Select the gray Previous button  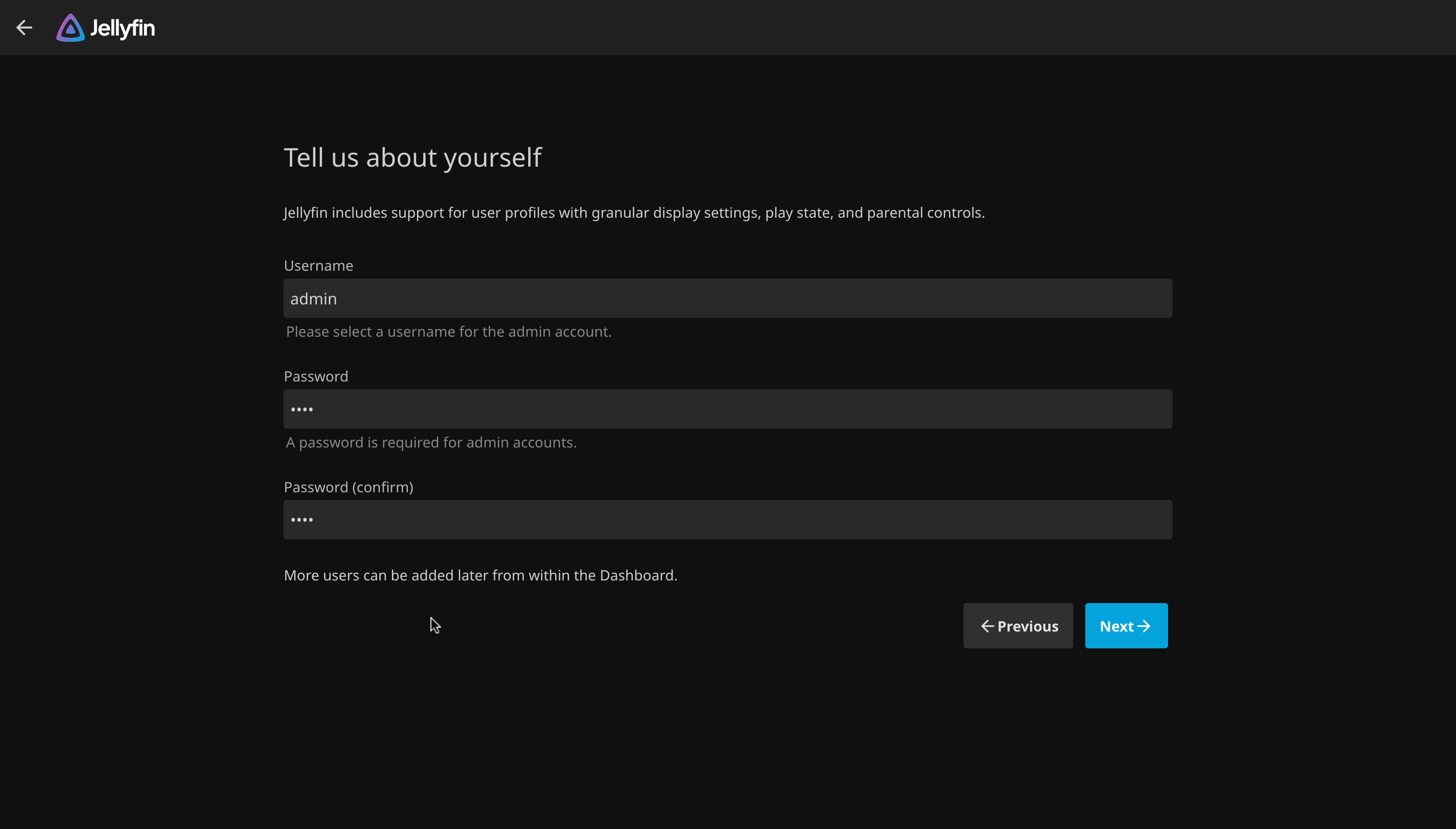point(1017,625)
